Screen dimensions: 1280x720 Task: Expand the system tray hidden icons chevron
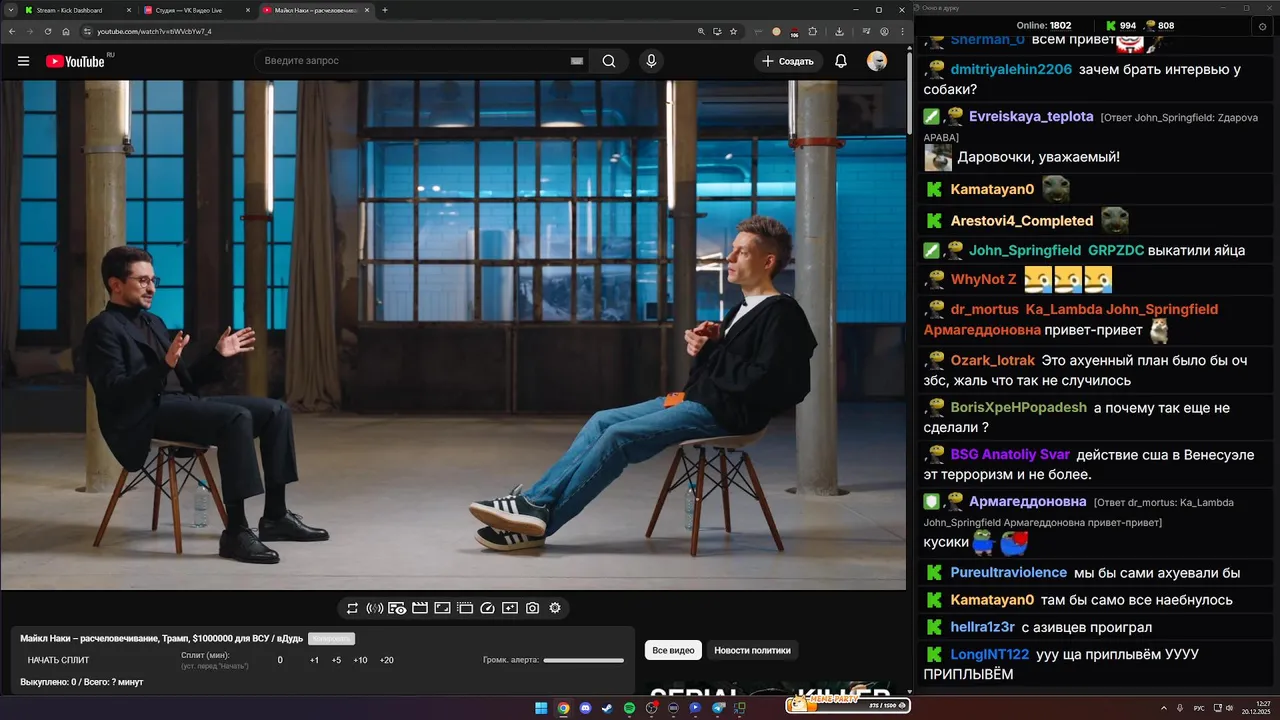point(1165,708)
